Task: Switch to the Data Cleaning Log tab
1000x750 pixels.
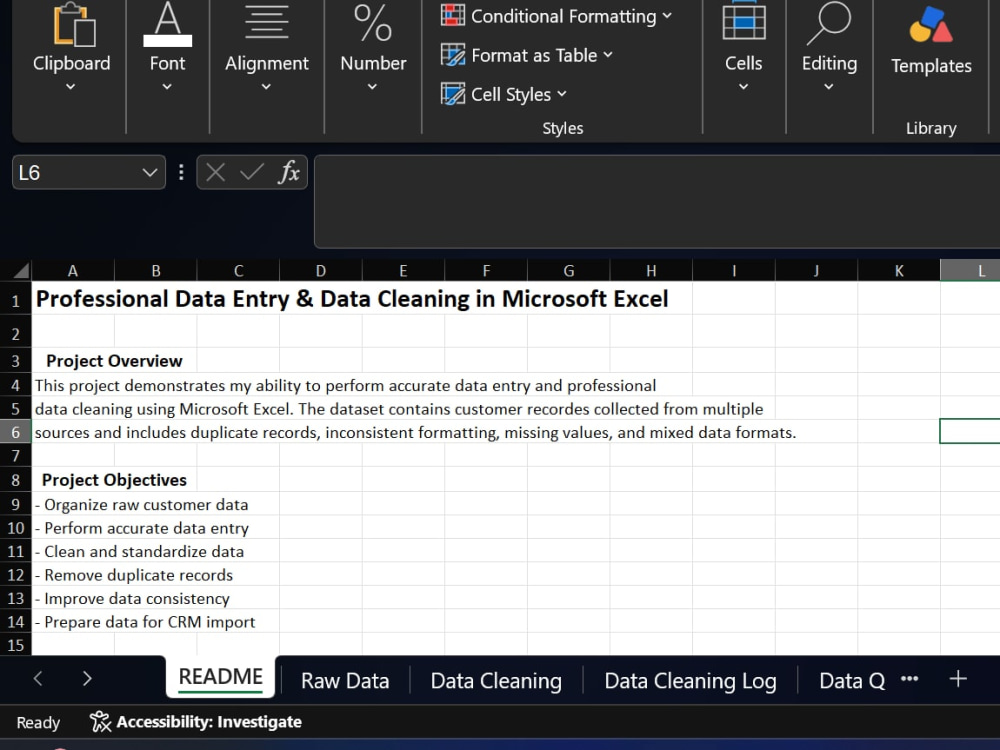Action: pos(690,680)
